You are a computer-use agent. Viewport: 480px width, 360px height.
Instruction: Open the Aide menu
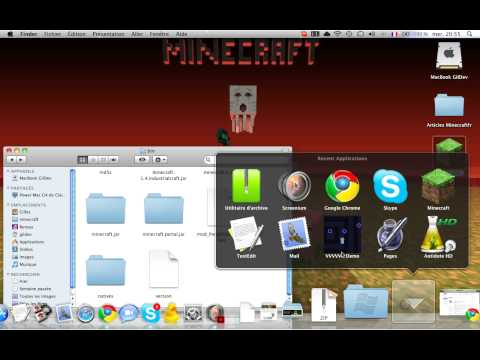click(182, 34)
